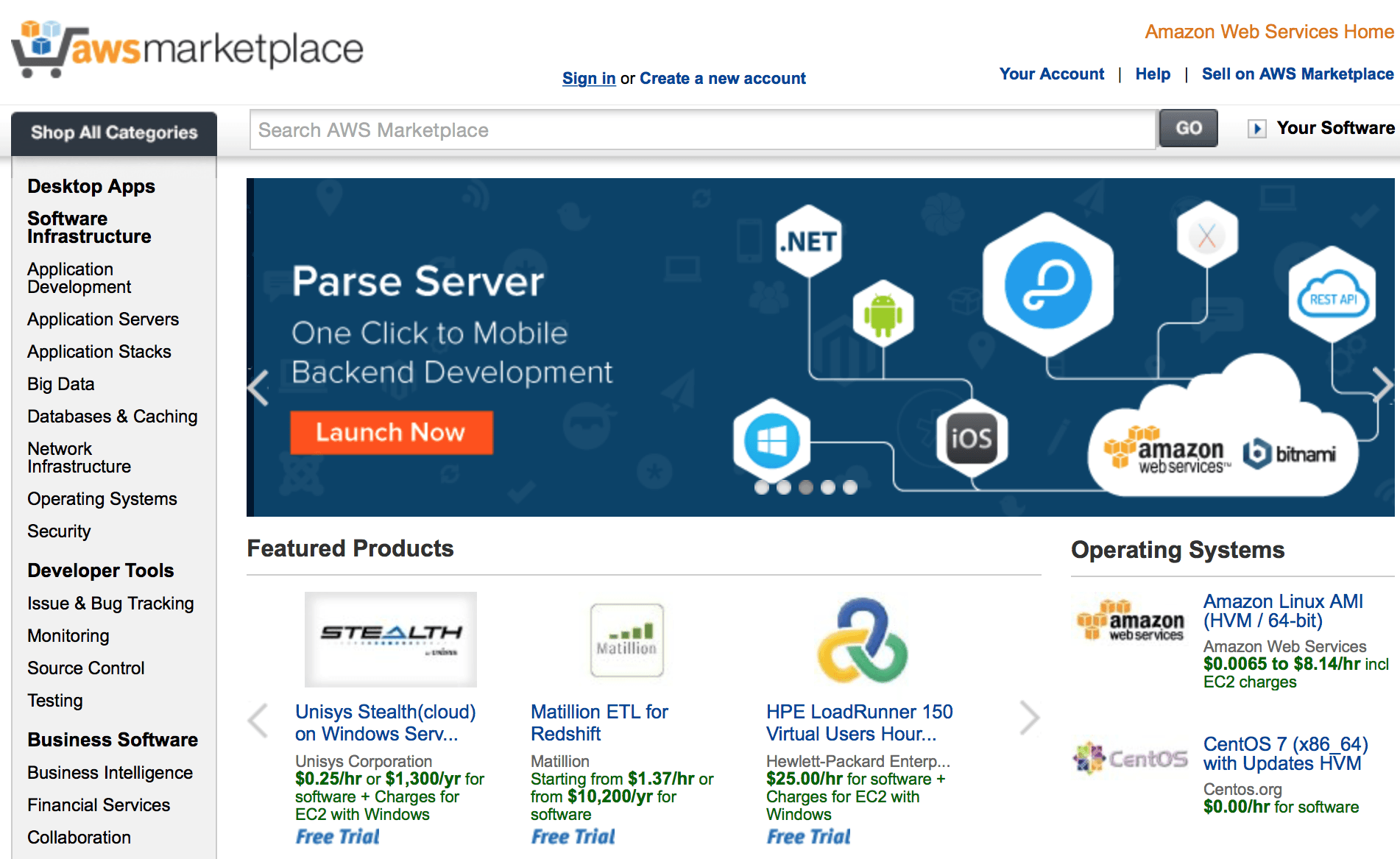This screenshot has width=1400, height=859.
Task: Open Business Software category
Action: tap(113, 740)
